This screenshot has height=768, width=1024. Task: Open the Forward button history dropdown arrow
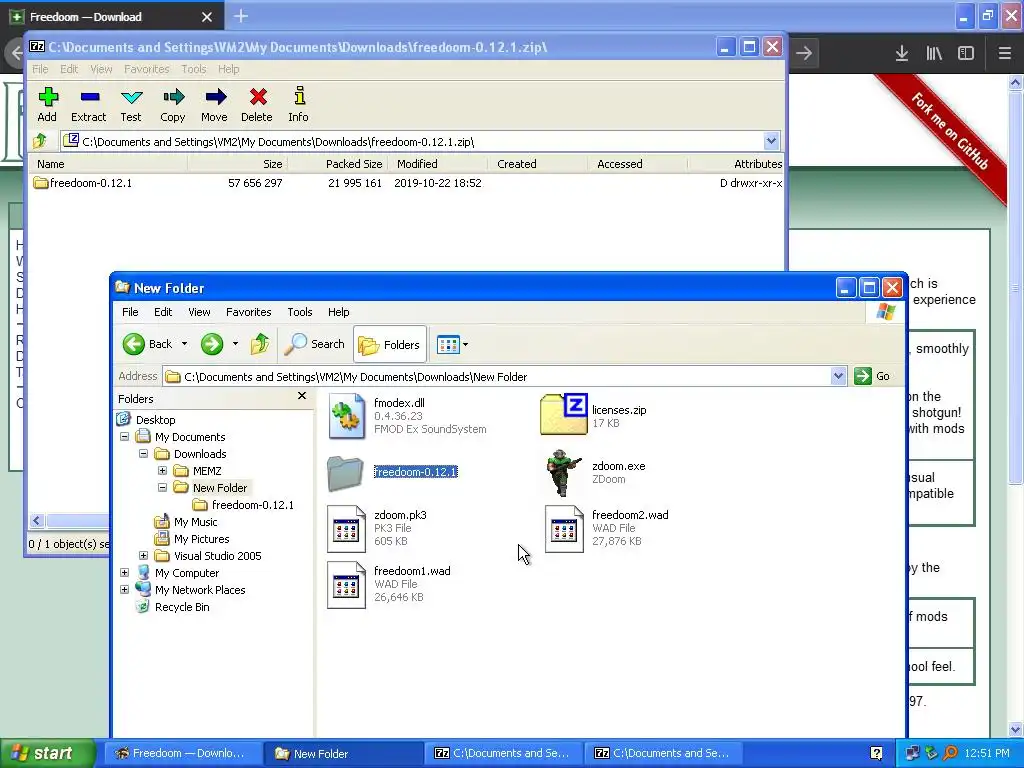point(235,344)
